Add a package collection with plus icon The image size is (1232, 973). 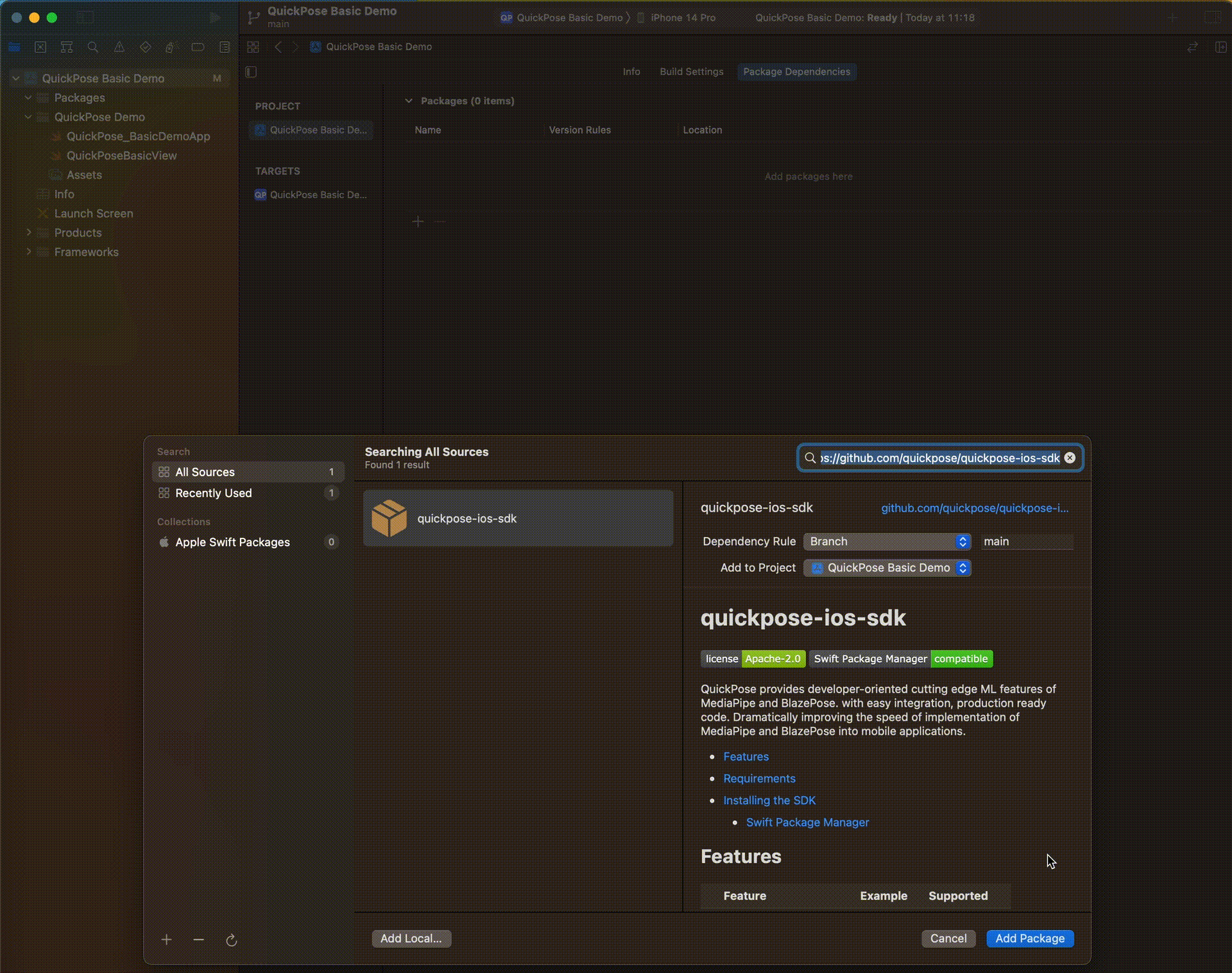coord(166,940)
